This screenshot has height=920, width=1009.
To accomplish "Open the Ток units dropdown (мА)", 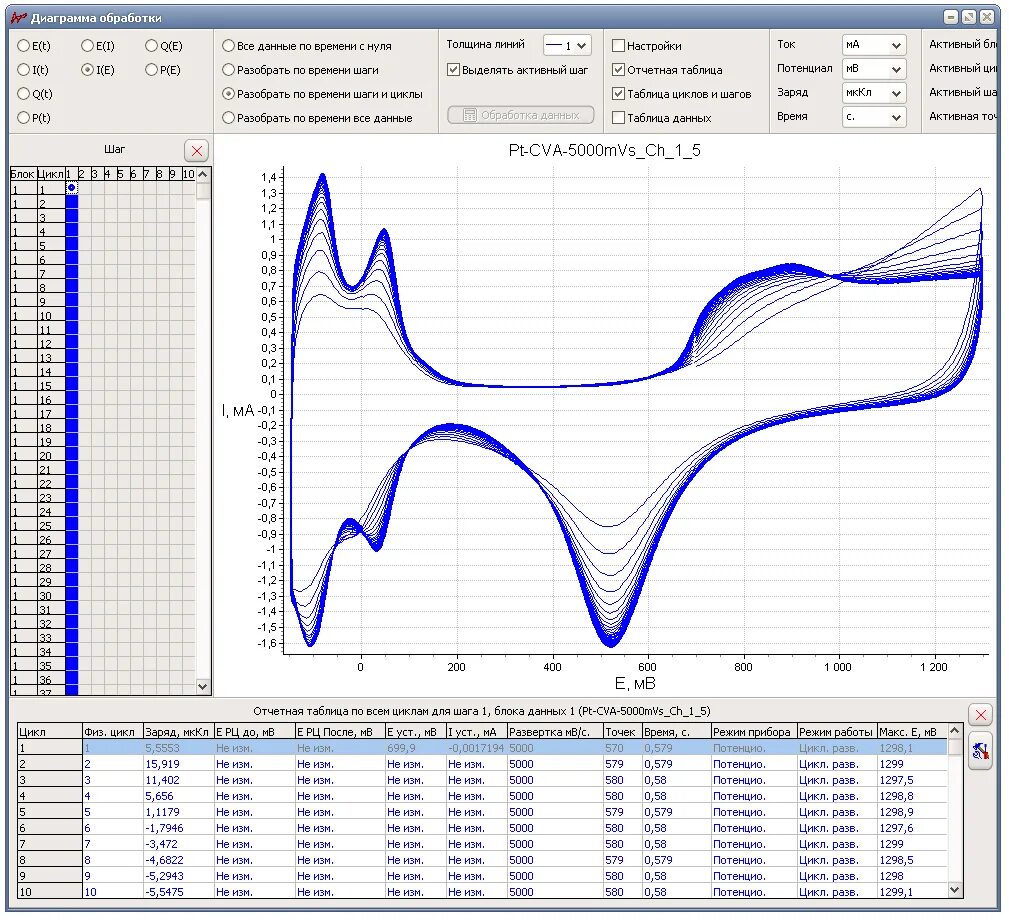I will point(874,45).
